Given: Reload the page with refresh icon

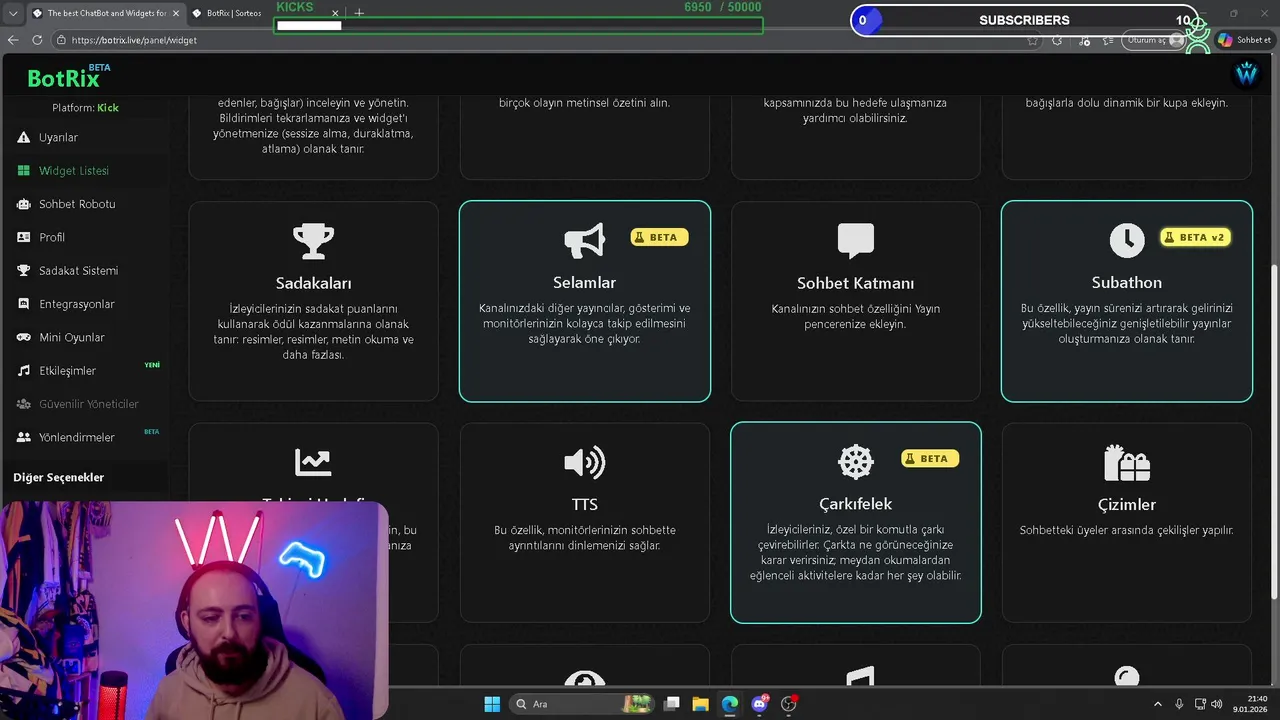Looking at the screenshot, I should (x=37, y=40).
